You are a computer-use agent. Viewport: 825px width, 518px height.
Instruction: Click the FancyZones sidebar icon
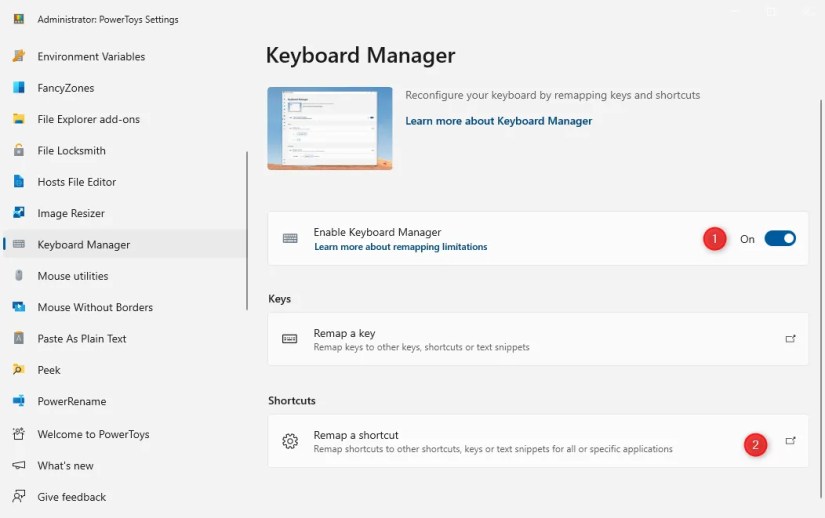[18, 88]
